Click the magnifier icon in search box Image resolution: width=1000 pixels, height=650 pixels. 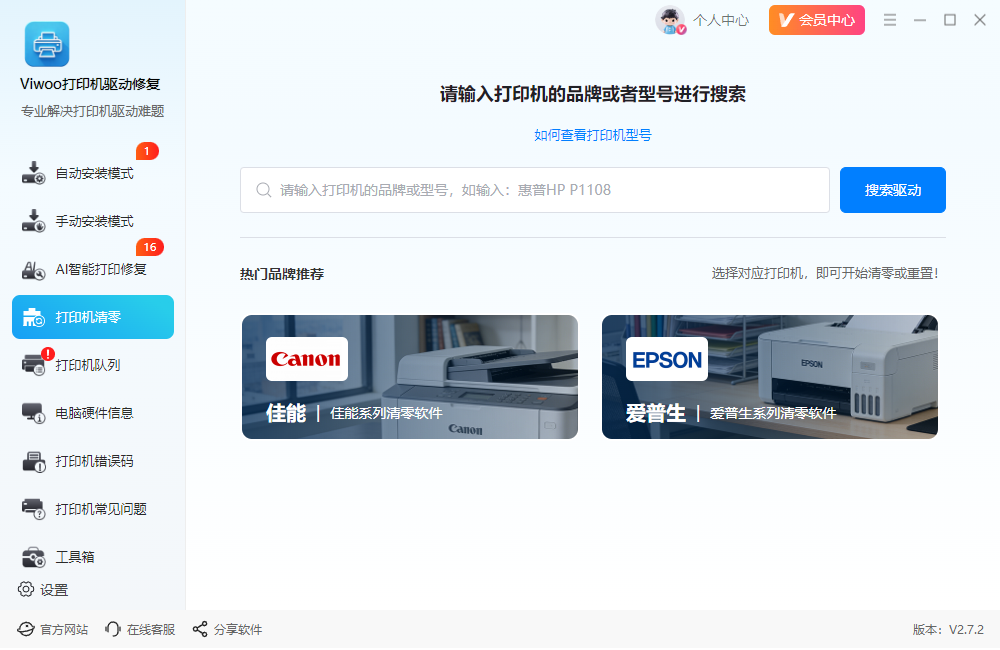263,190
